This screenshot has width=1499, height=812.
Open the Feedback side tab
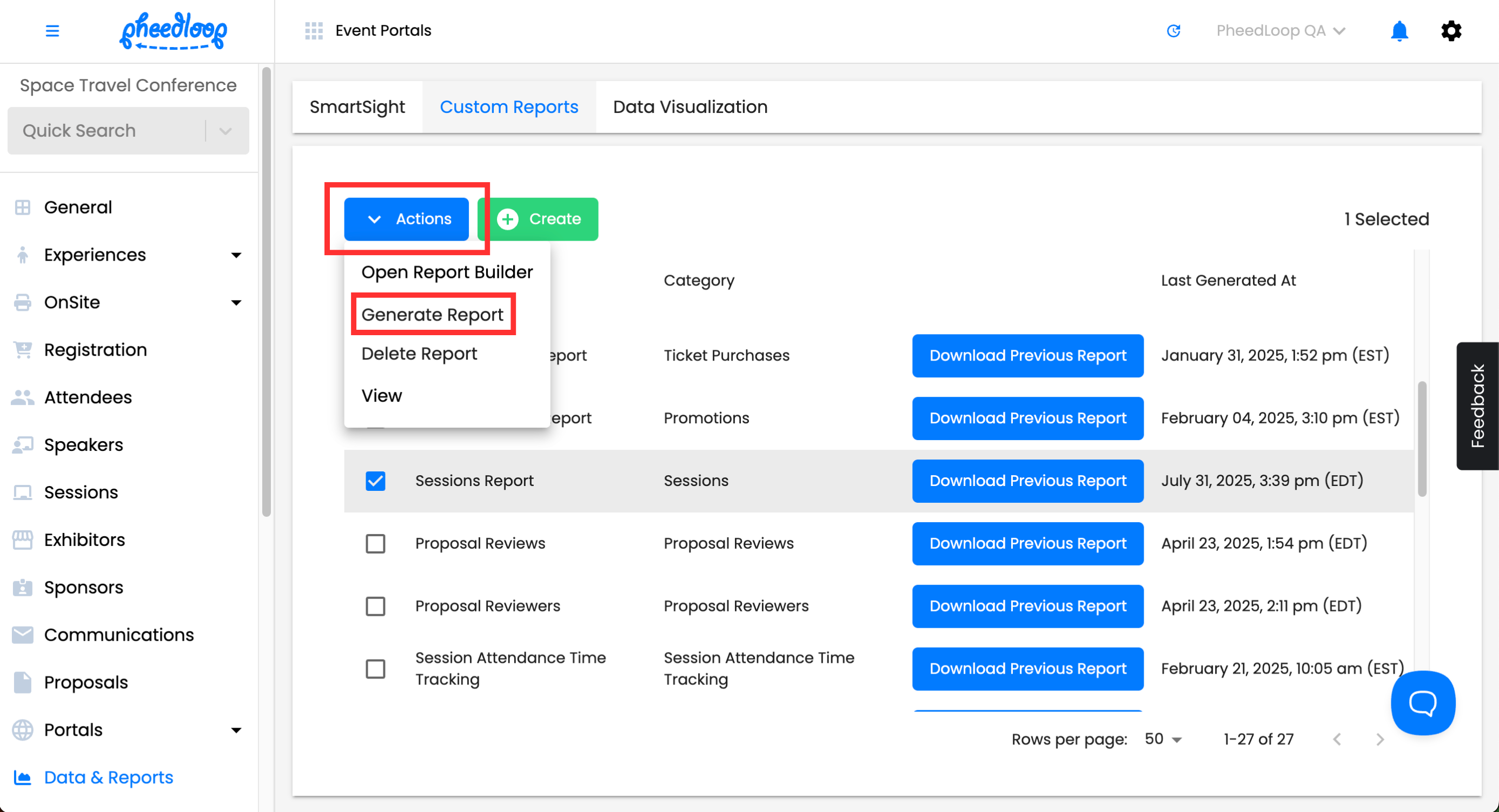point(1477,406)
